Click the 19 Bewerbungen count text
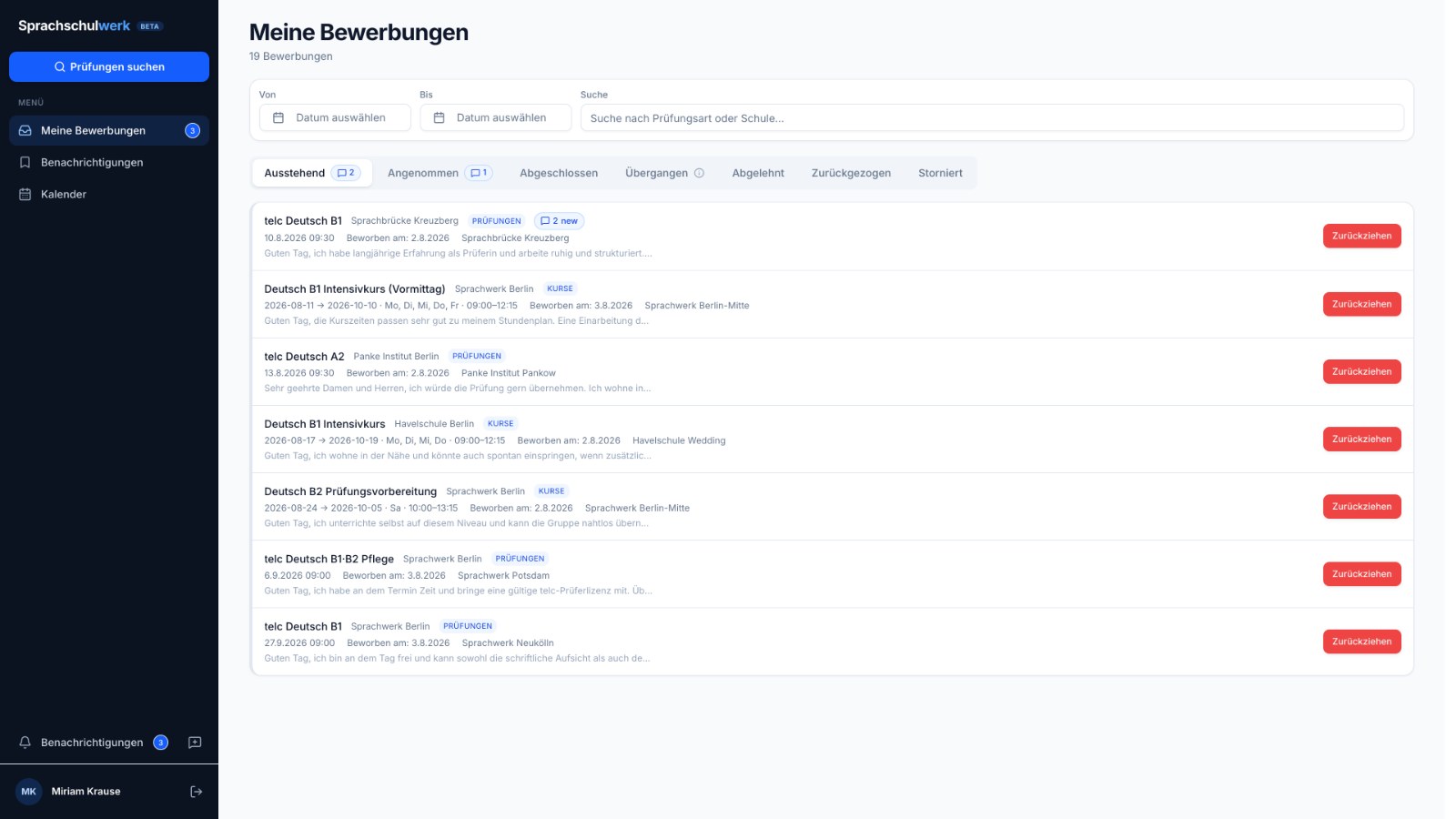This screenshot has height=819, width=1456. pos(290,56)
